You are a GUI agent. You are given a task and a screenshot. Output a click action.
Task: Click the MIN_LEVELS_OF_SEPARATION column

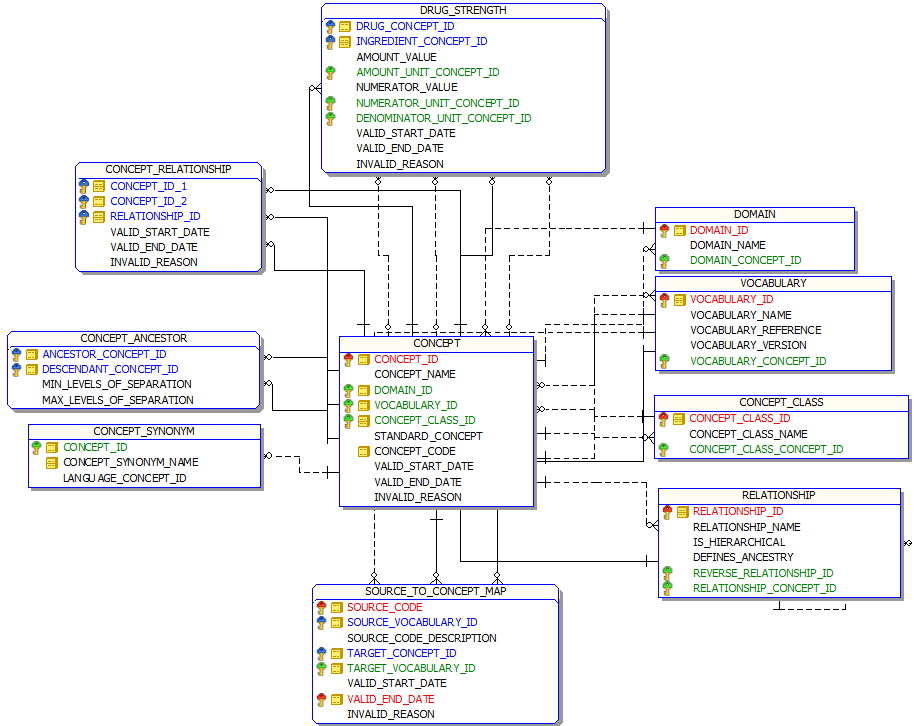[x=116, y=384]
